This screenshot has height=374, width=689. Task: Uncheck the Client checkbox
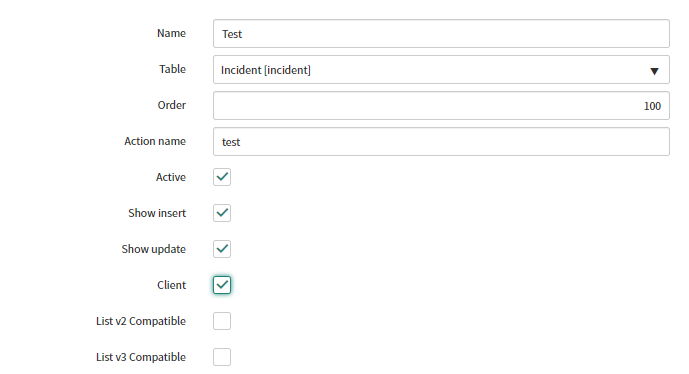click(x=222, y=285)
